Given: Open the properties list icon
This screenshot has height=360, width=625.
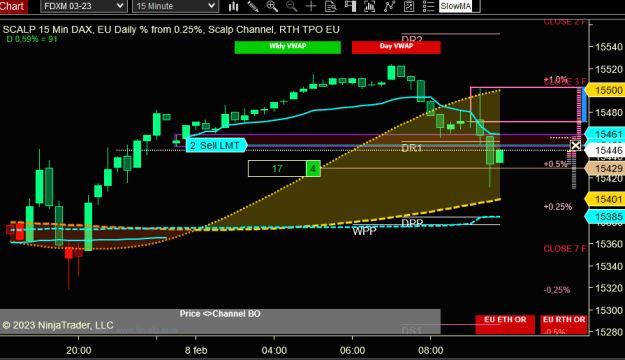Looking at the screenshot, I should point(428,6).
